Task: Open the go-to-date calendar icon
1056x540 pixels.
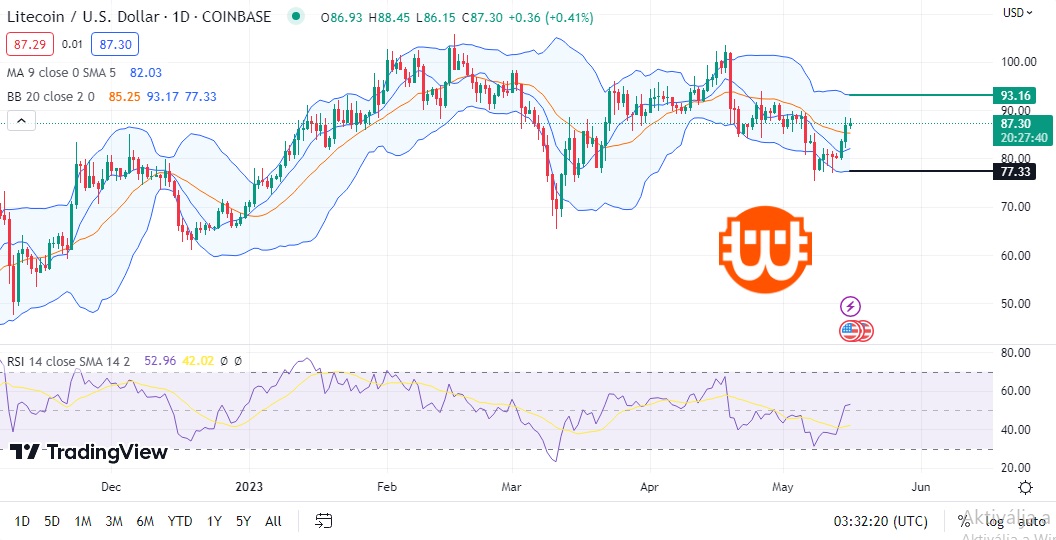Action: tap(324, 520)
